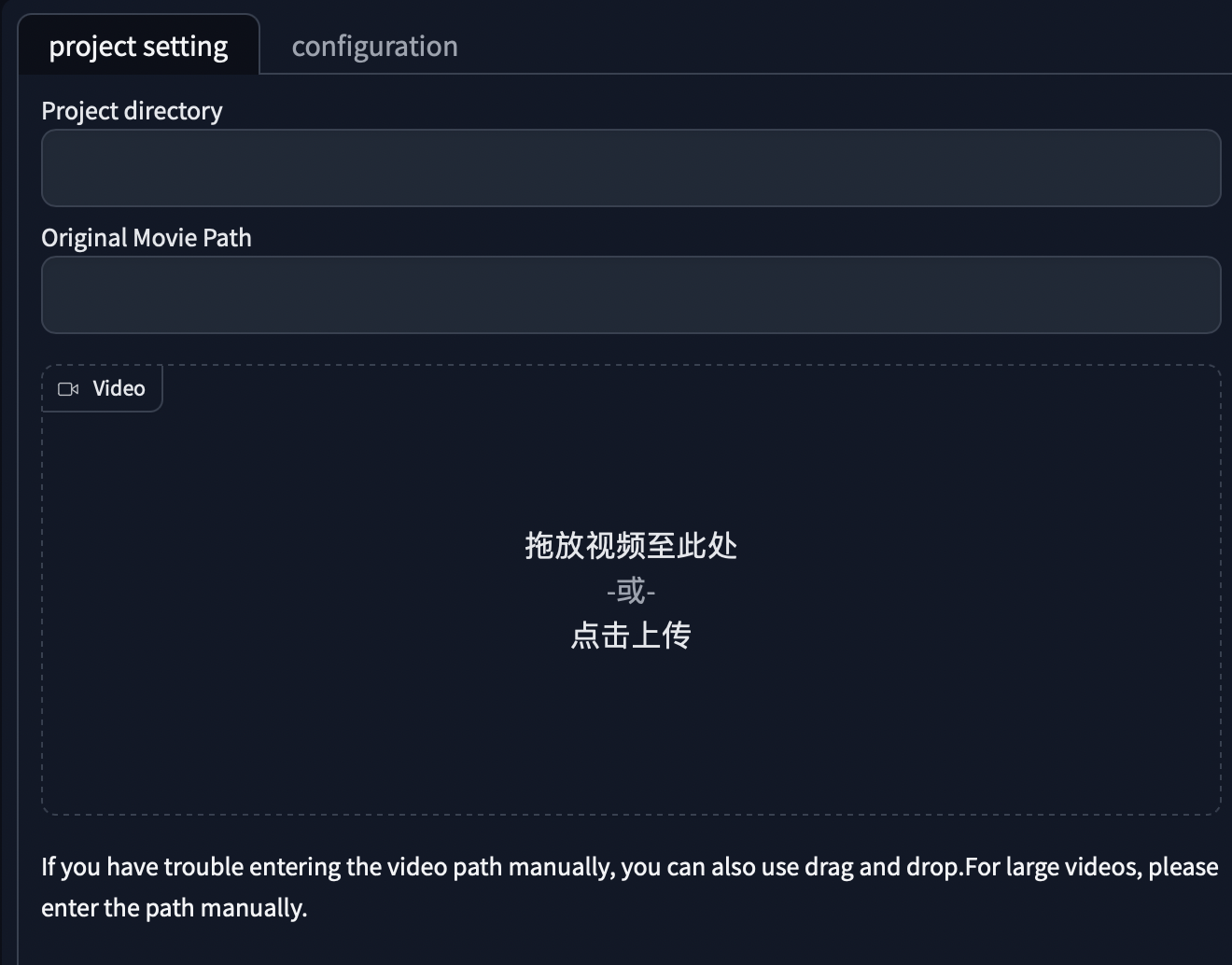Click right end of Original Movie Path field
Viewport: 1232px width, 965px height.
1185,295
